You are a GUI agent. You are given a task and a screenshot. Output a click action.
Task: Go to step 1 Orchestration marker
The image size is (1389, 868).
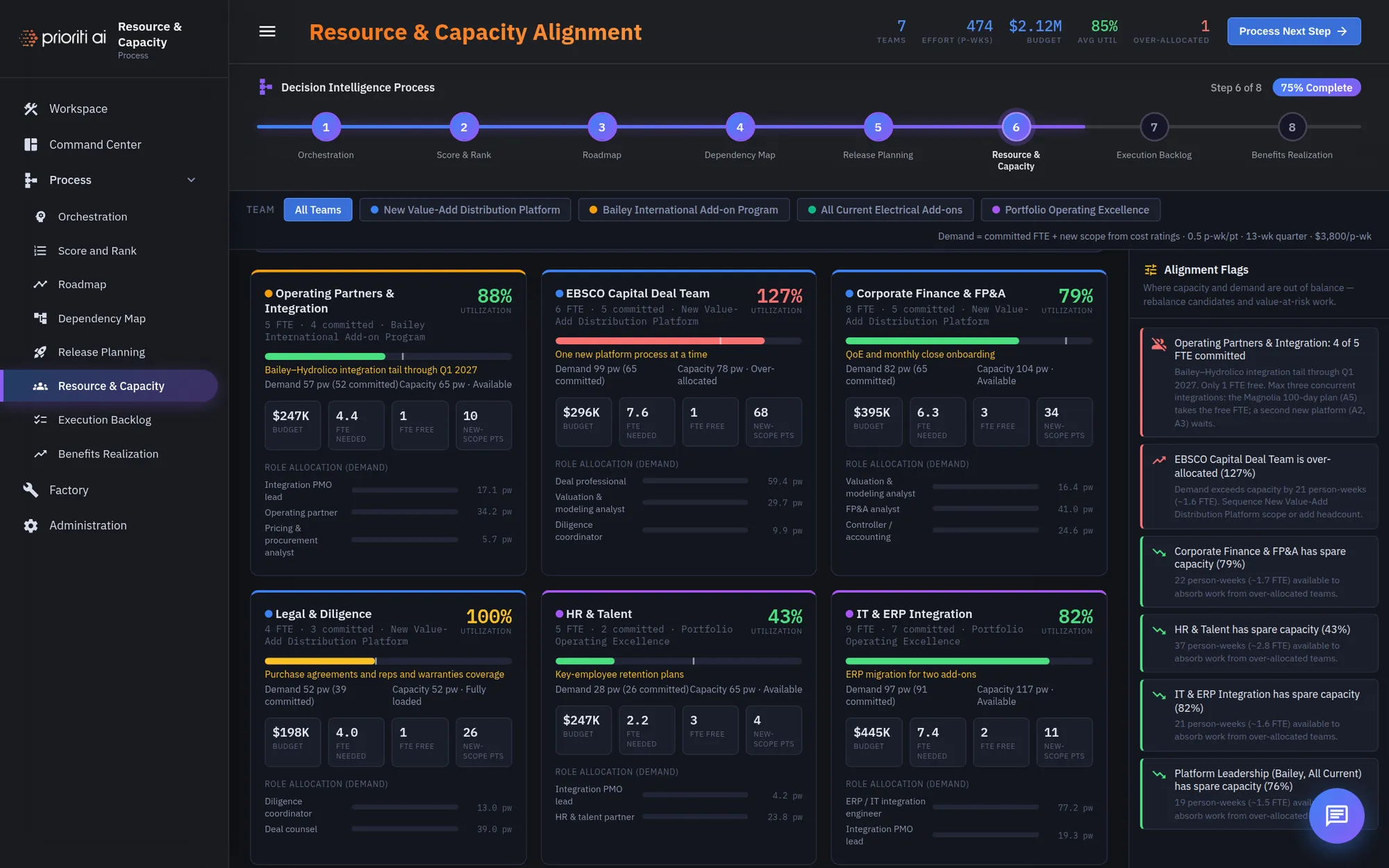[x=326, y=127]
